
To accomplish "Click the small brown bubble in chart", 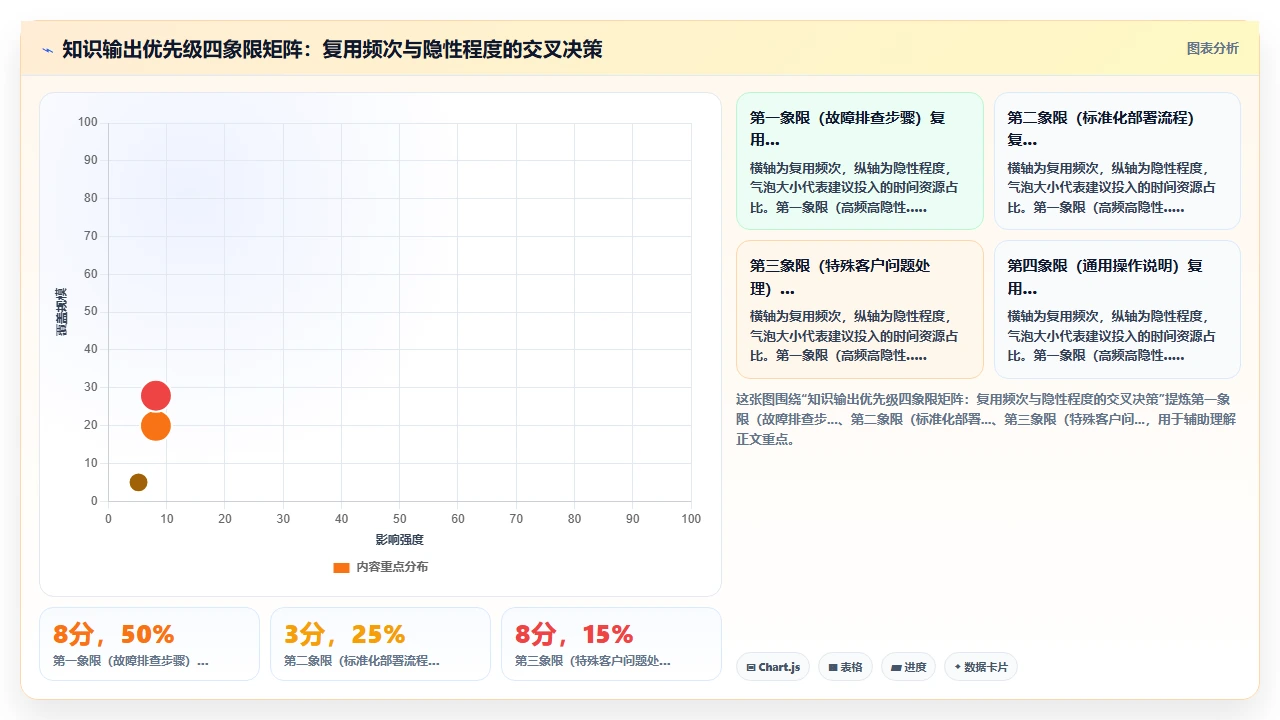I will 138,482.
